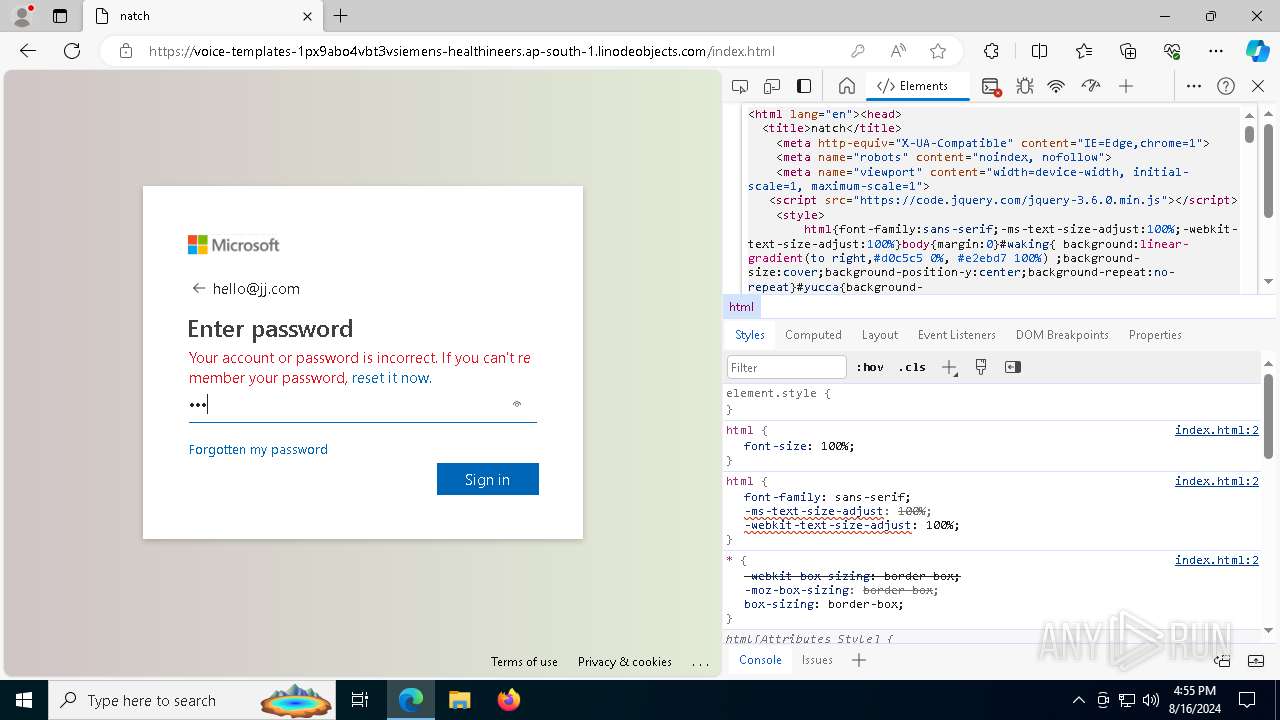
Task: Add a new style rule with plus icon
Action: coord(950,367)
